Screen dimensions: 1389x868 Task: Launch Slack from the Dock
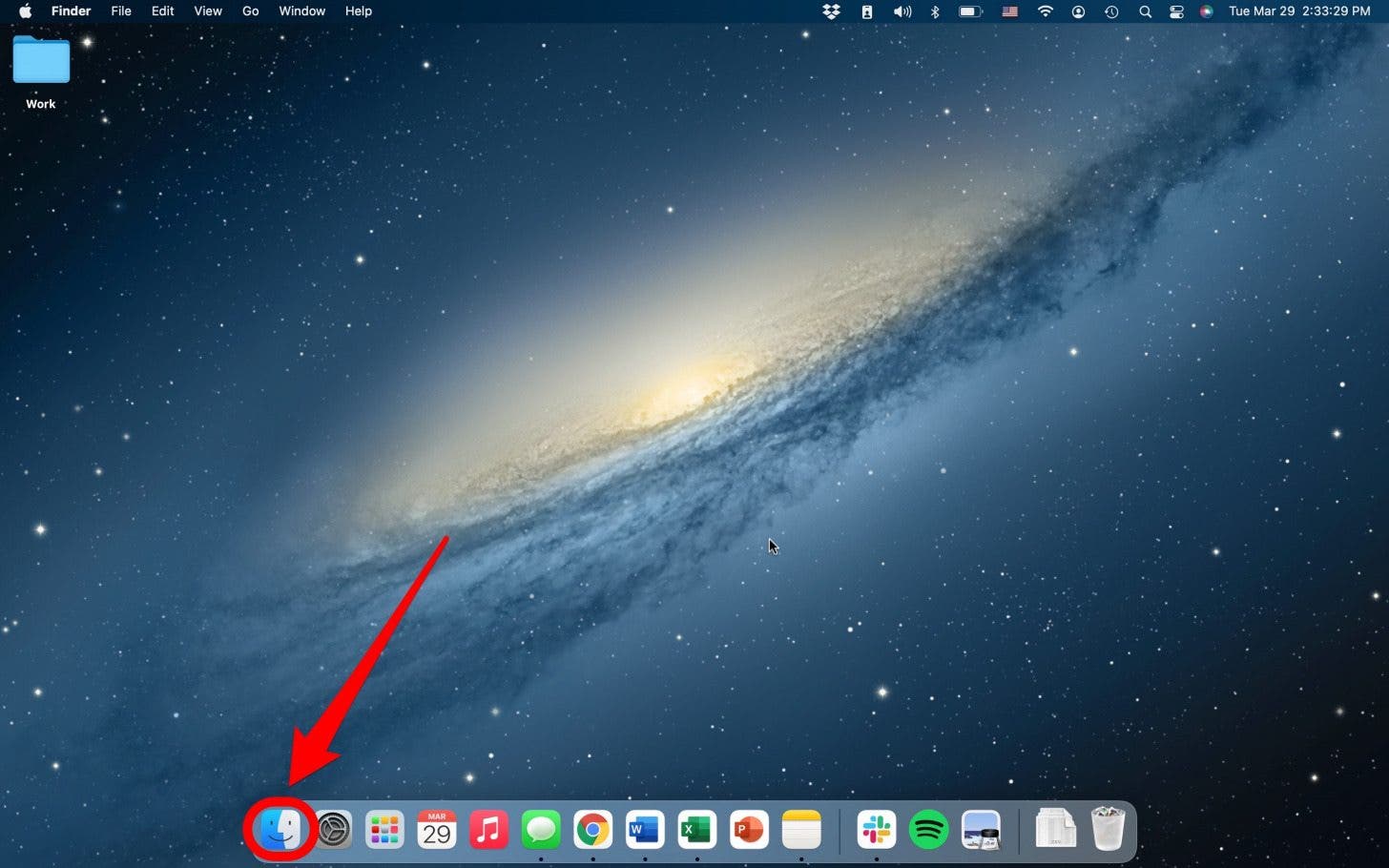click(x=877, y=829)
